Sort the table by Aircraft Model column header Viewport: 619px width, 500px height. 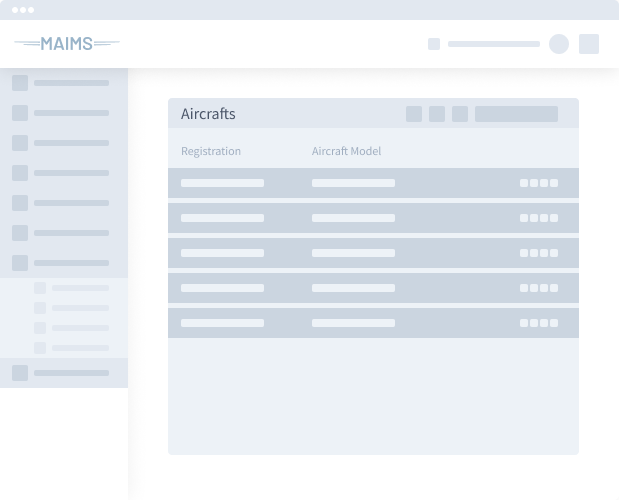(x=346, y=151)
